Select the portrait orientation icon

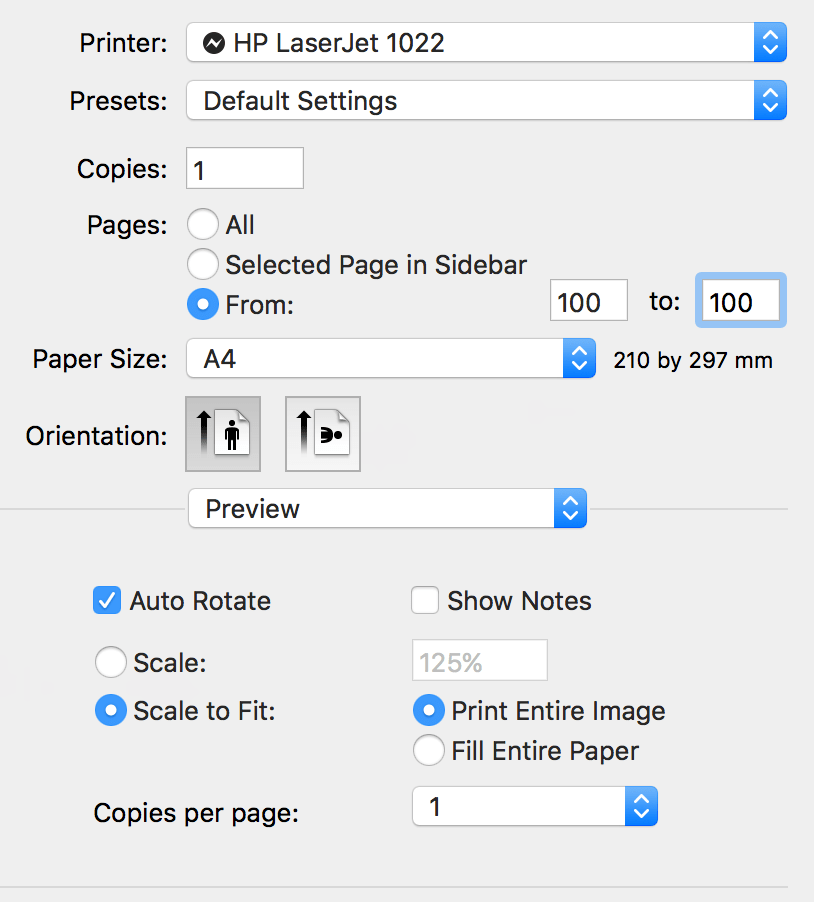[222, 434]
